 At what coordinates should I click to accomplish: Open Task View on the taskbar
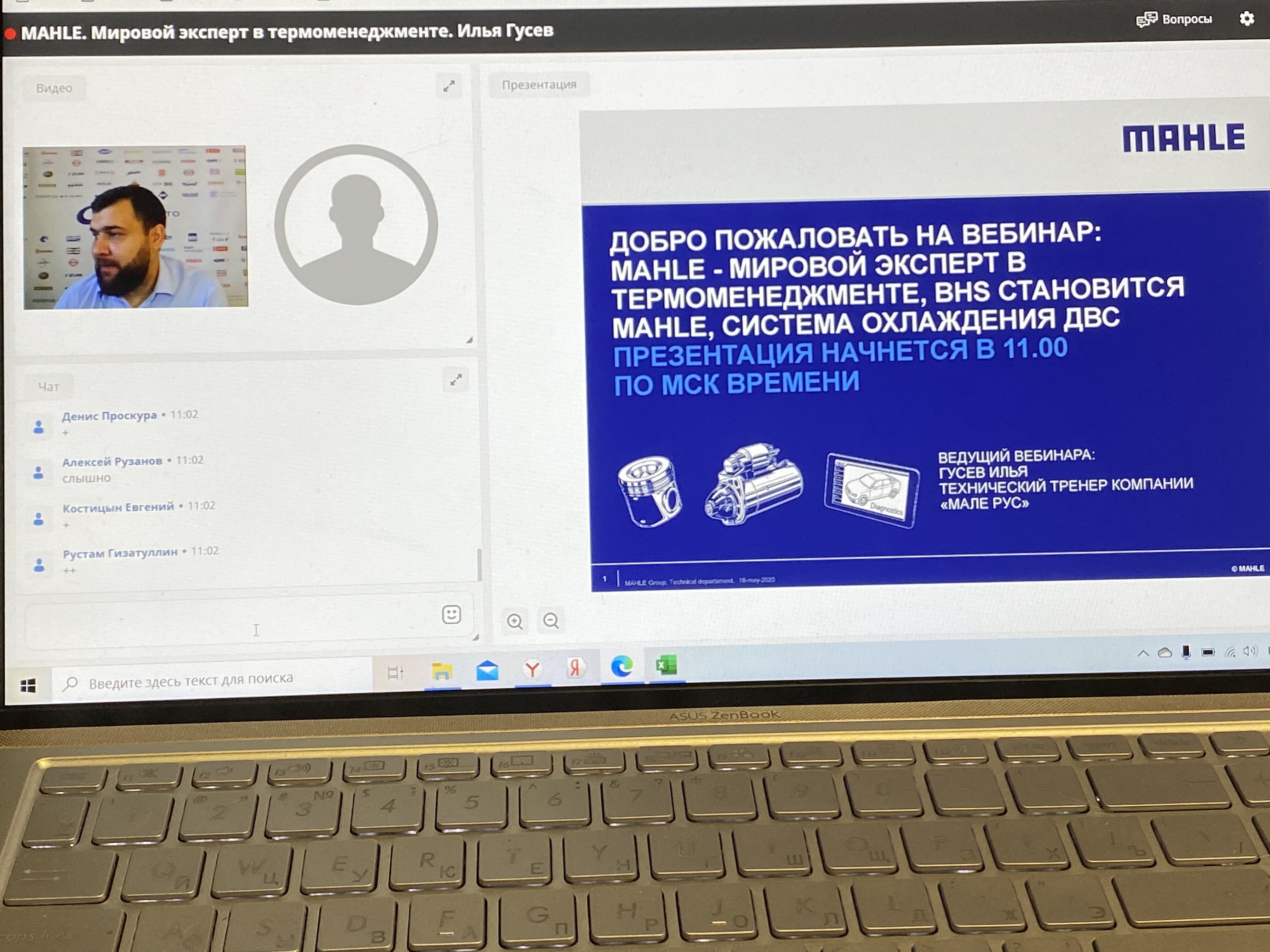coord(395,672)
